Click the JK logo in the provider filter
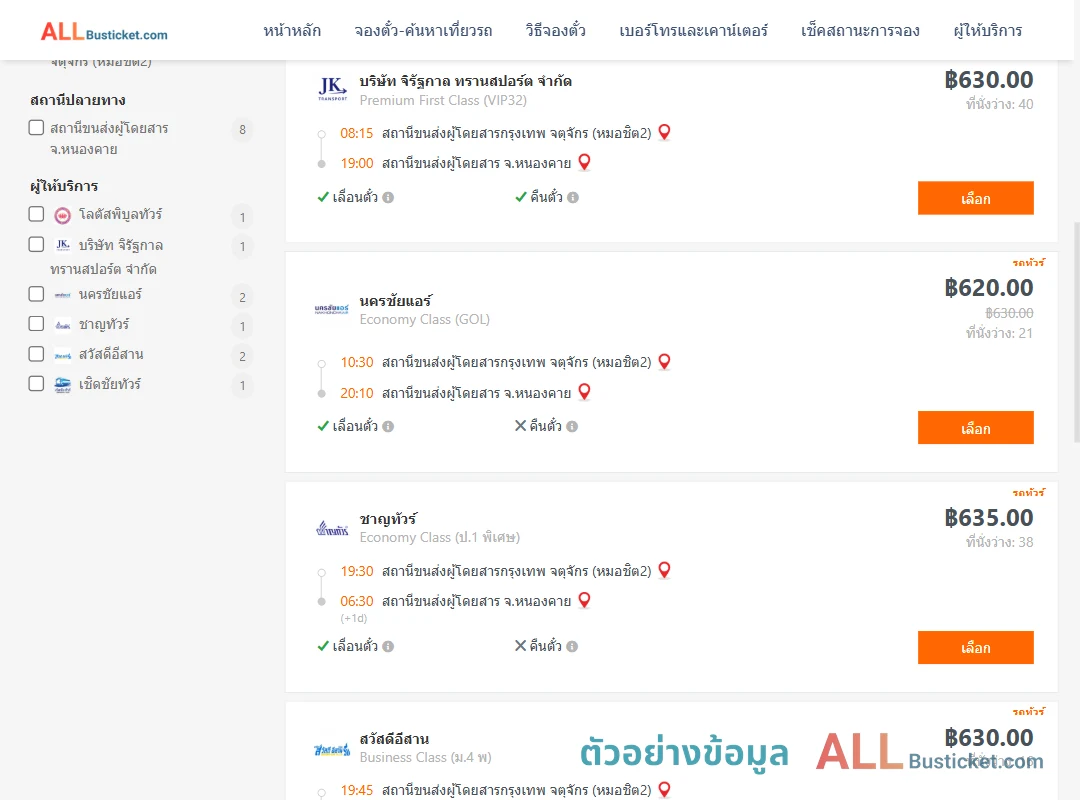The height and width of the screenshot is (800, 1080). click(63, 245)
